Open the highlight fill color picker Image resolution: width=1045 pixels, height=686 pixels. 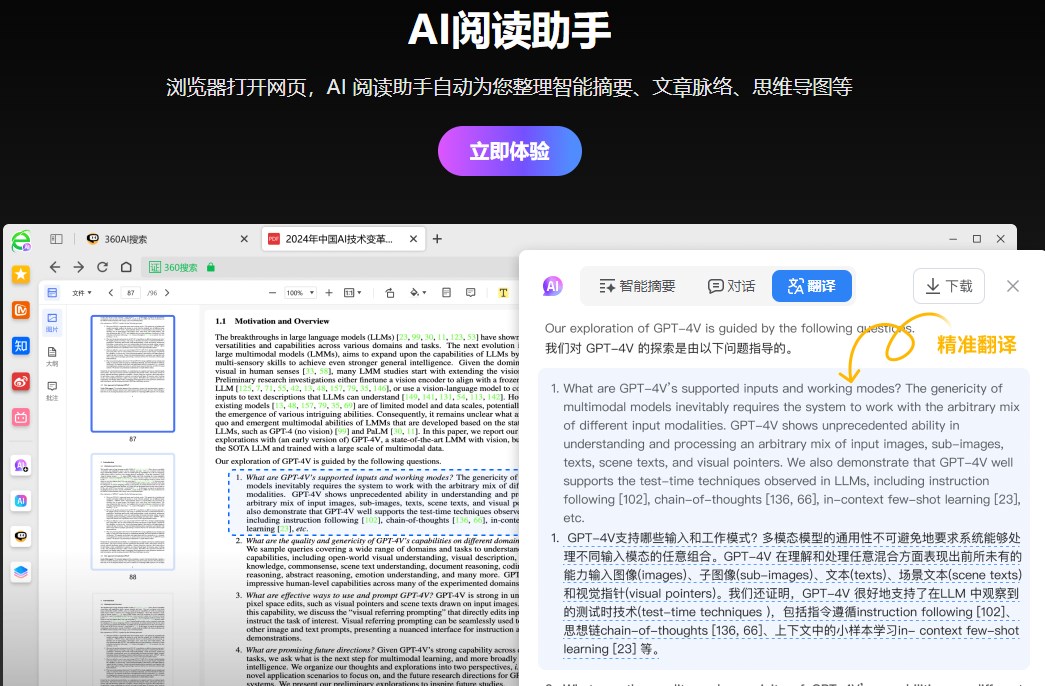click(x=416, y=293)
